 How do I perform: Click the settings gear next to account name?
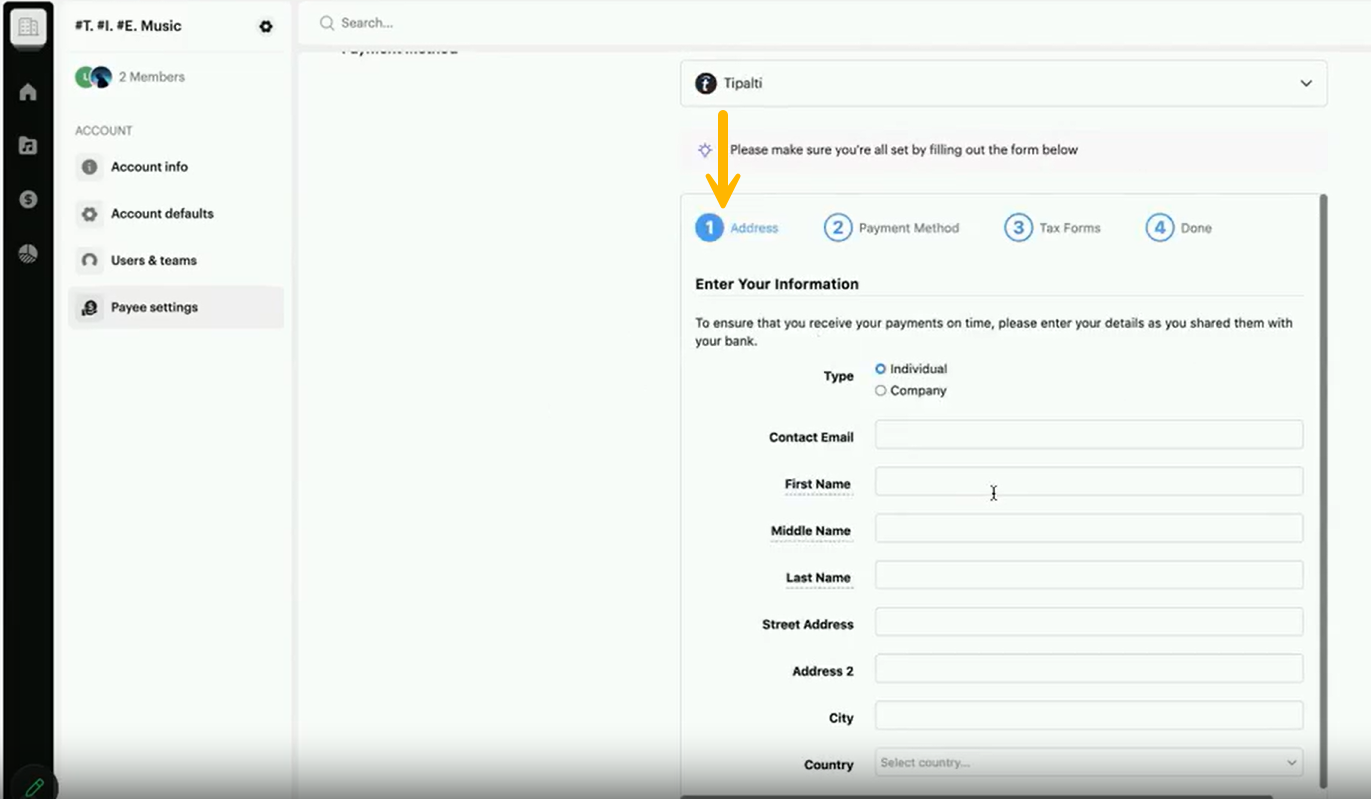pos(266,27)
